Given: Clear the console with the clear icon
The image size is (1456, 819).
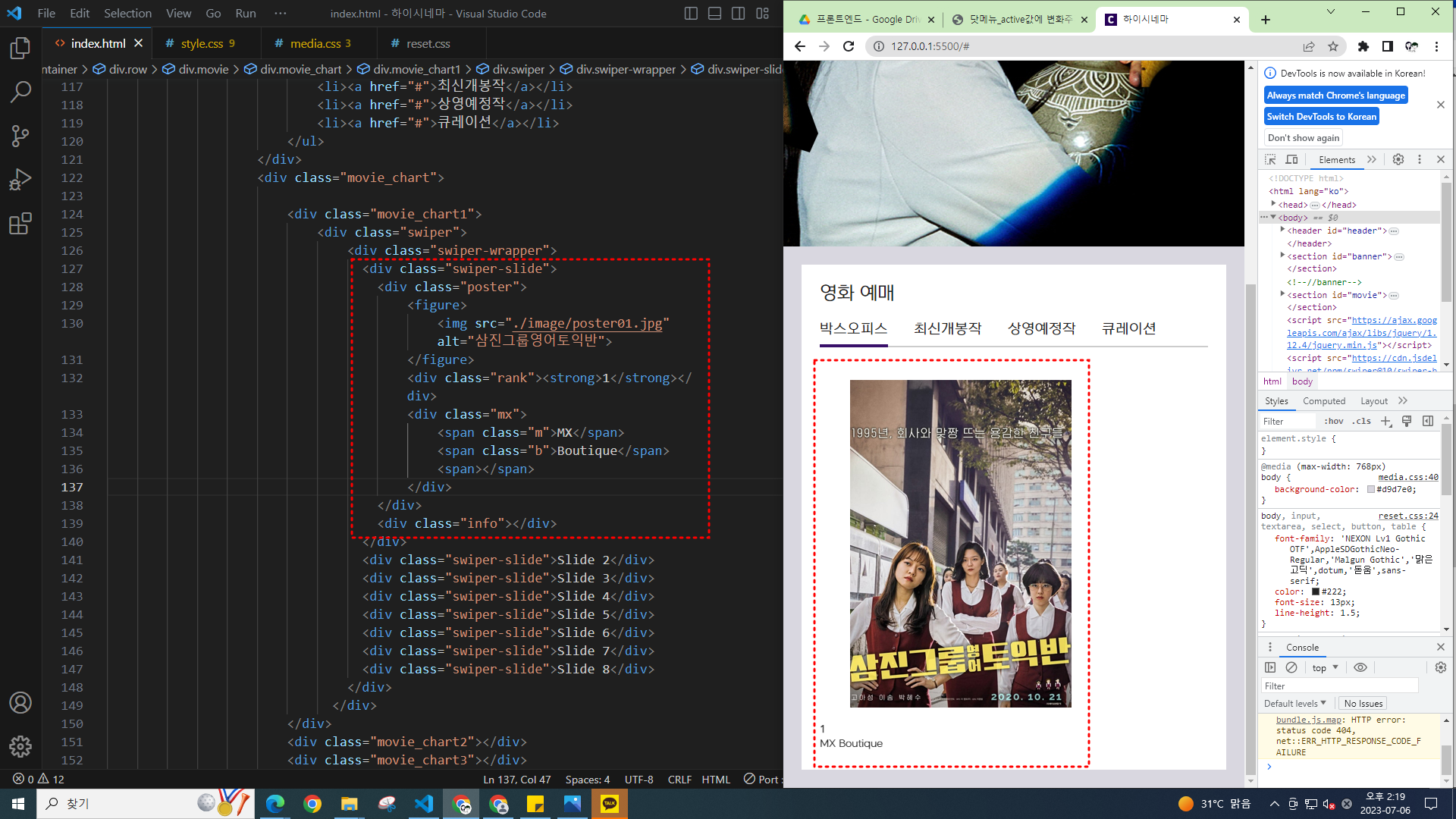Looking at the screenshot, I should click(x=1291, y=667).
